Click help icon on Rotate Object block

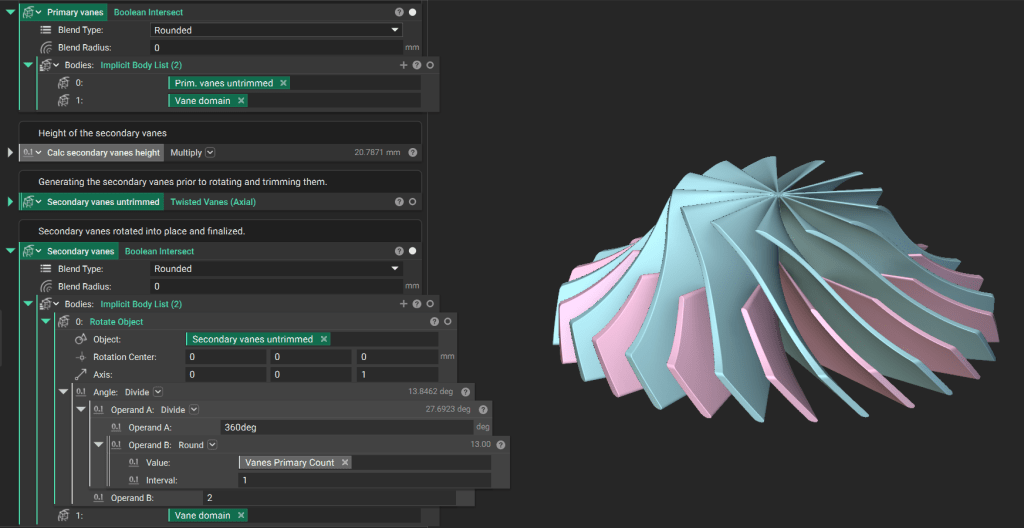(x=434, y=322)
